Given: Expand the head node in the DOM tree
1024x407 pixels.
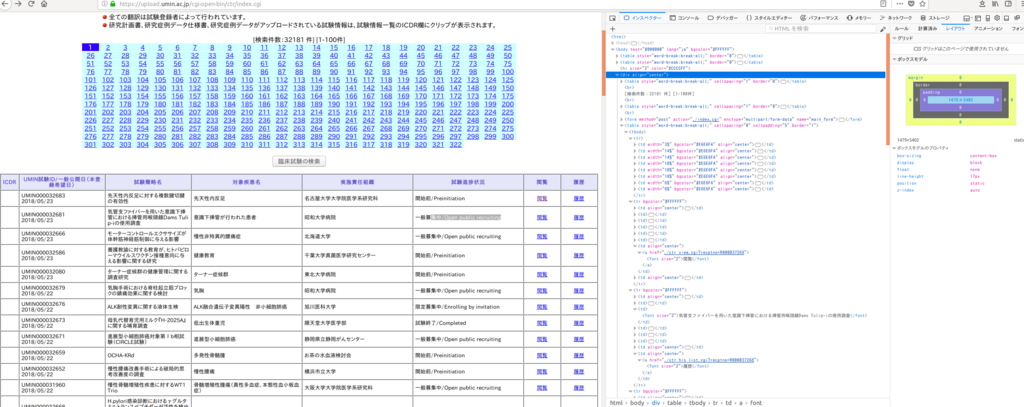Looking at the screenshot, I should coord(613,43).
